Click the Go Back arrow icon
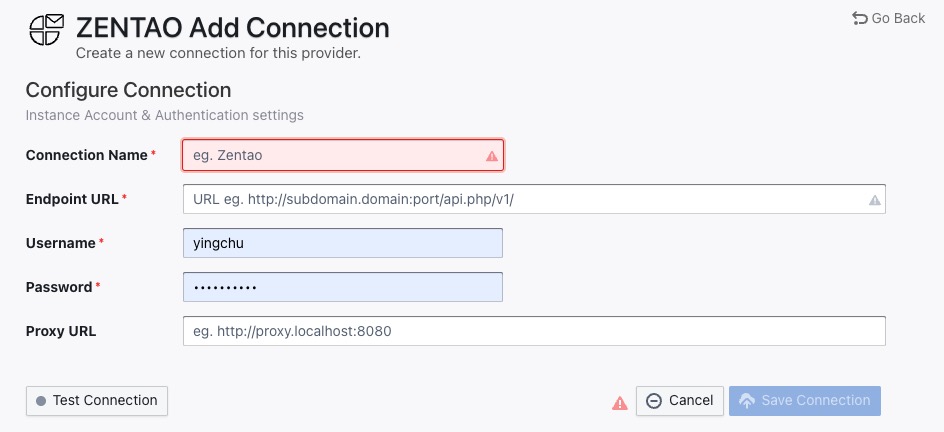Screen dimensions: 944x432 click(859, 18)
